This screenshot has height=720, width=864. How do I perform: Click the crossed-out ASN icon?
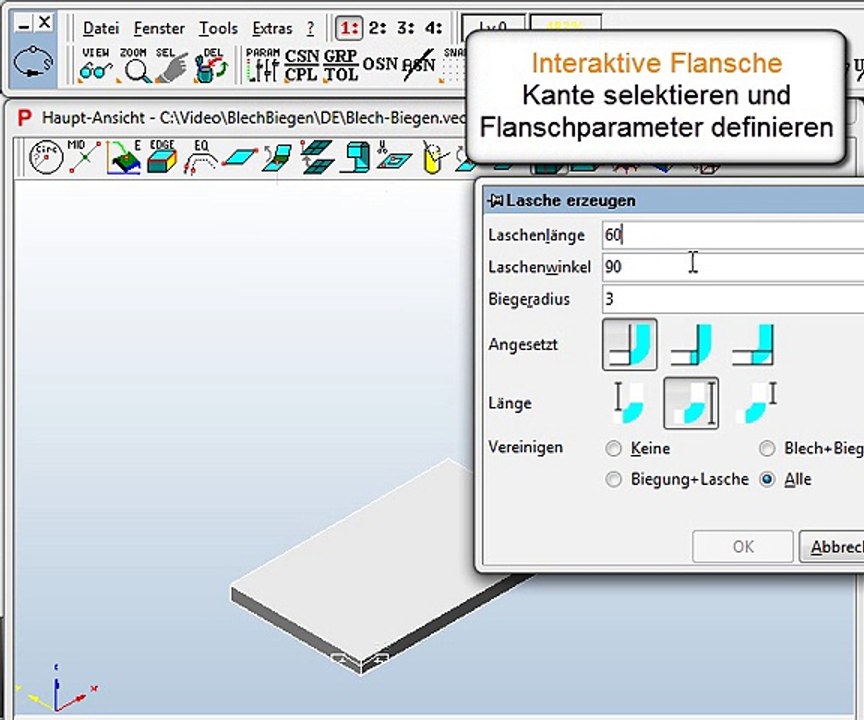[x=419, y=65]
